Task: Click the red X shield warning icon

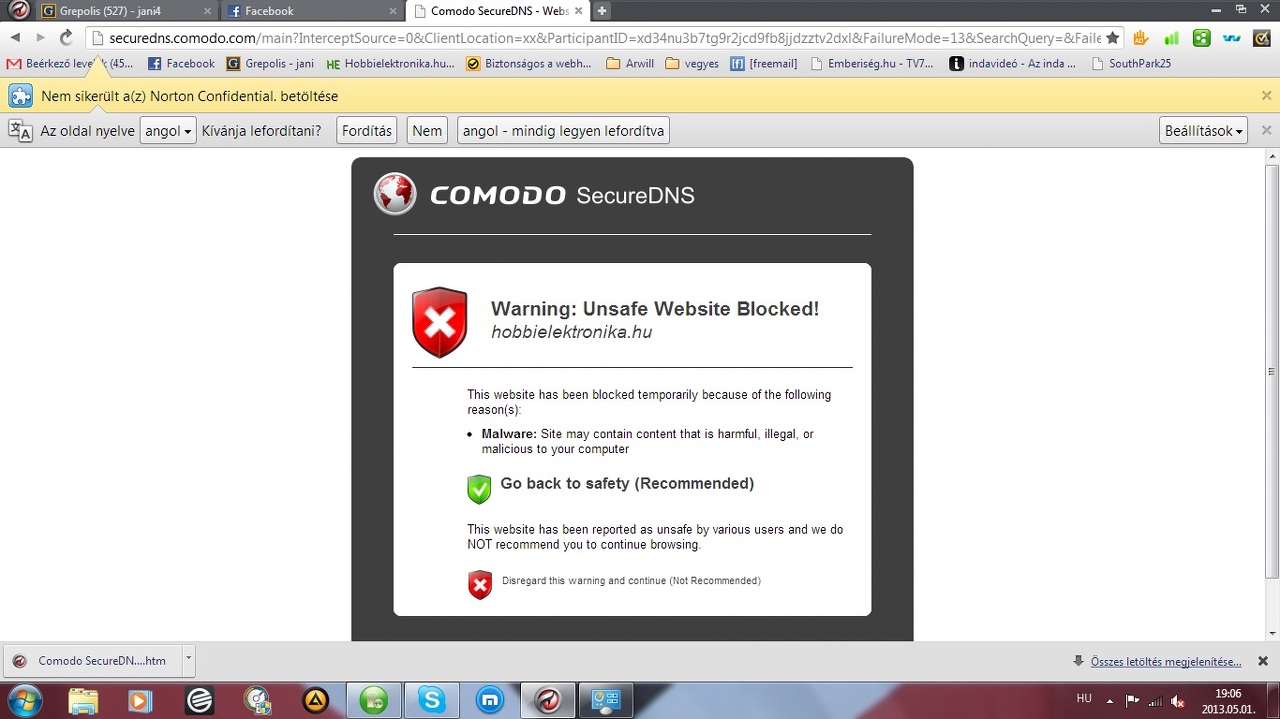Action: (x=440, y=322)
